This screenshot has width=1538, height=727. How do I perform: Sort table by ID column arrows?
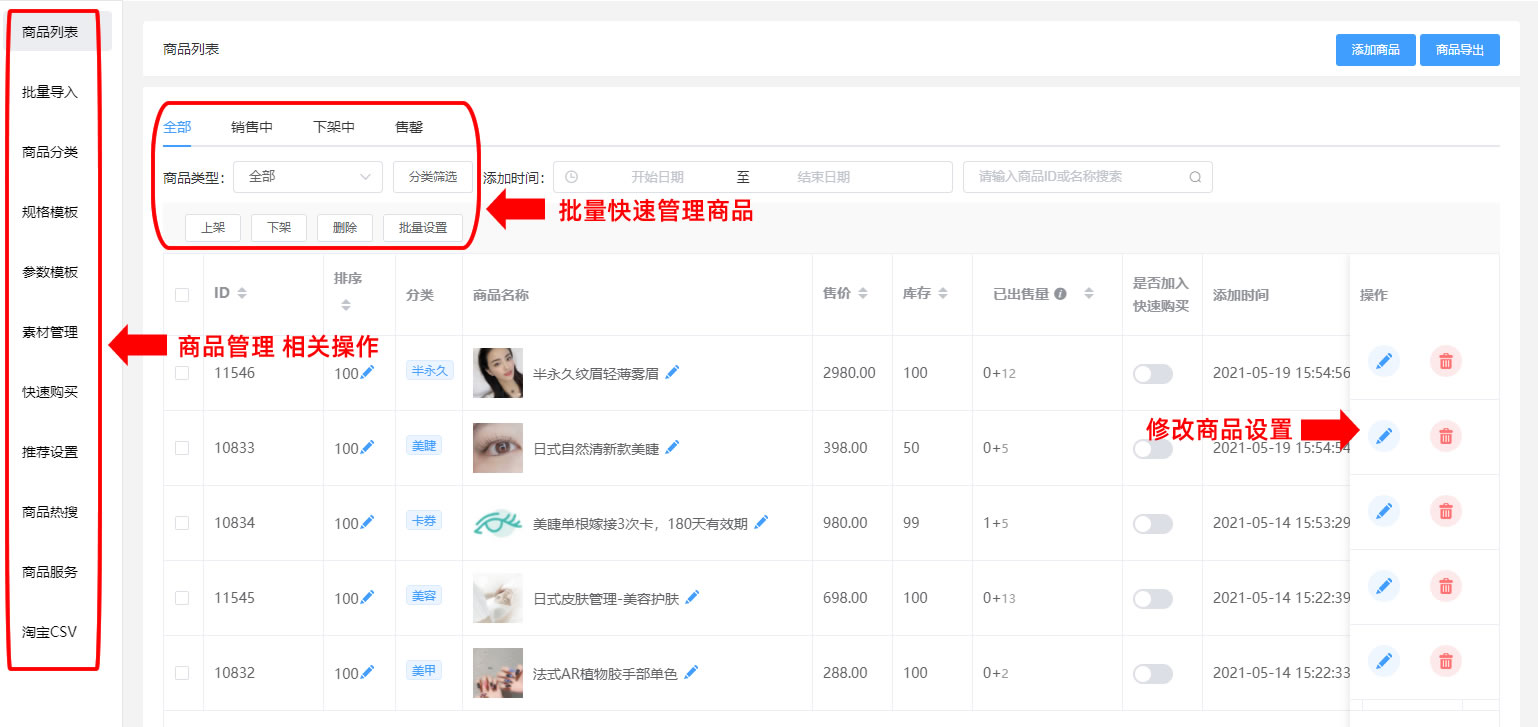[x=242, y=294]
